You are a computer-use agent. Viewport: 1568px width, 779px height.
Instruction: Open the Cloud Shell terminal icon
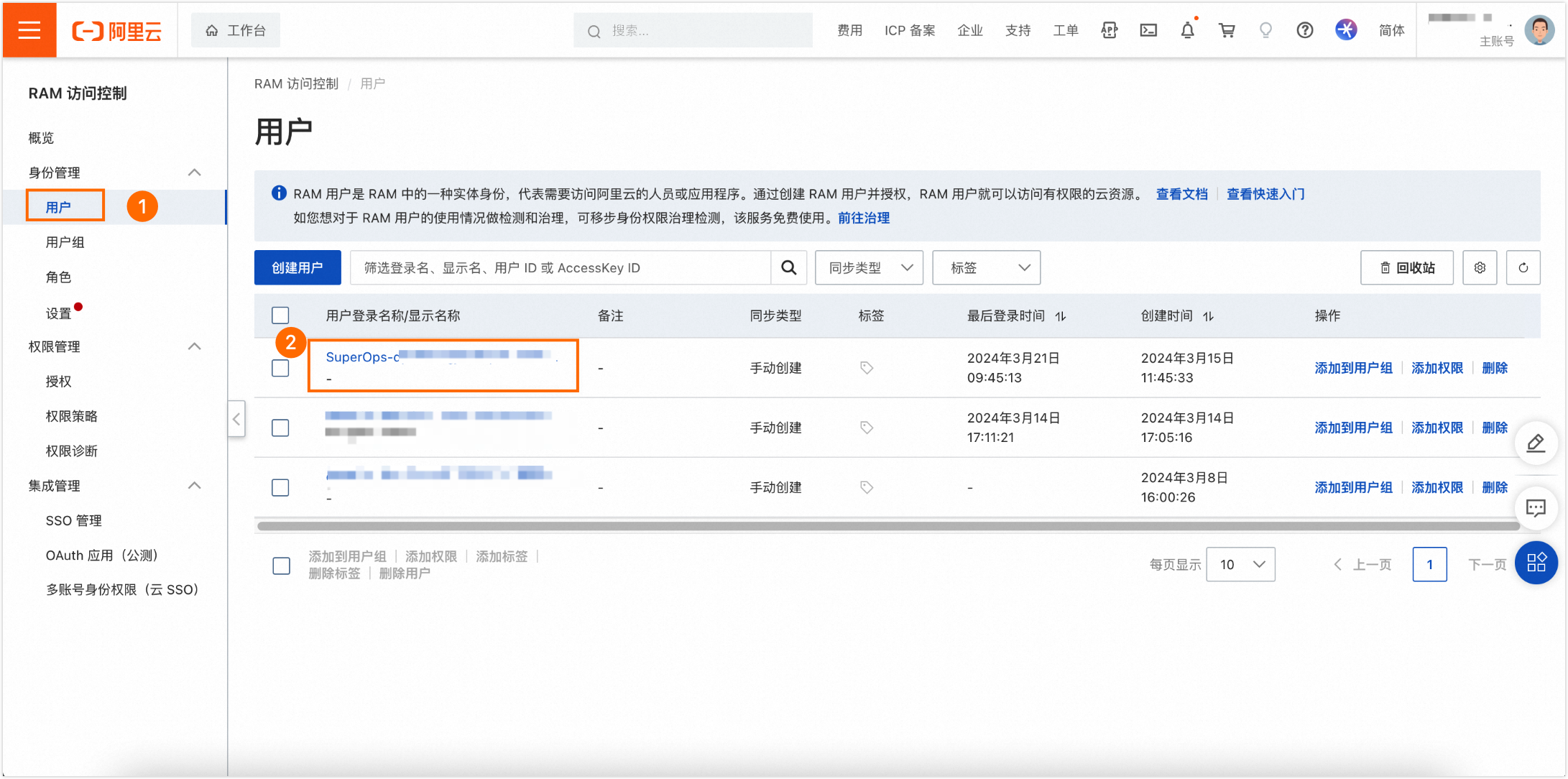[1148, 30]
